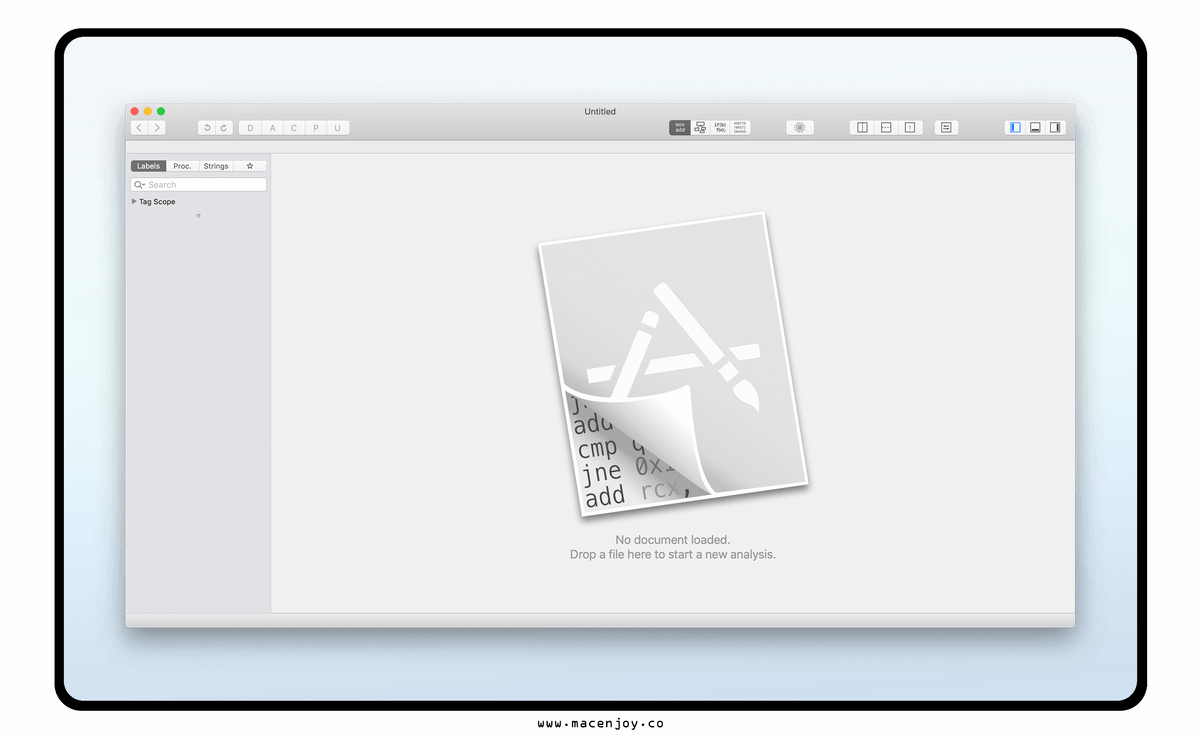
Task: Click the Search field in the sidebar
Action: (x=199, y=185)
